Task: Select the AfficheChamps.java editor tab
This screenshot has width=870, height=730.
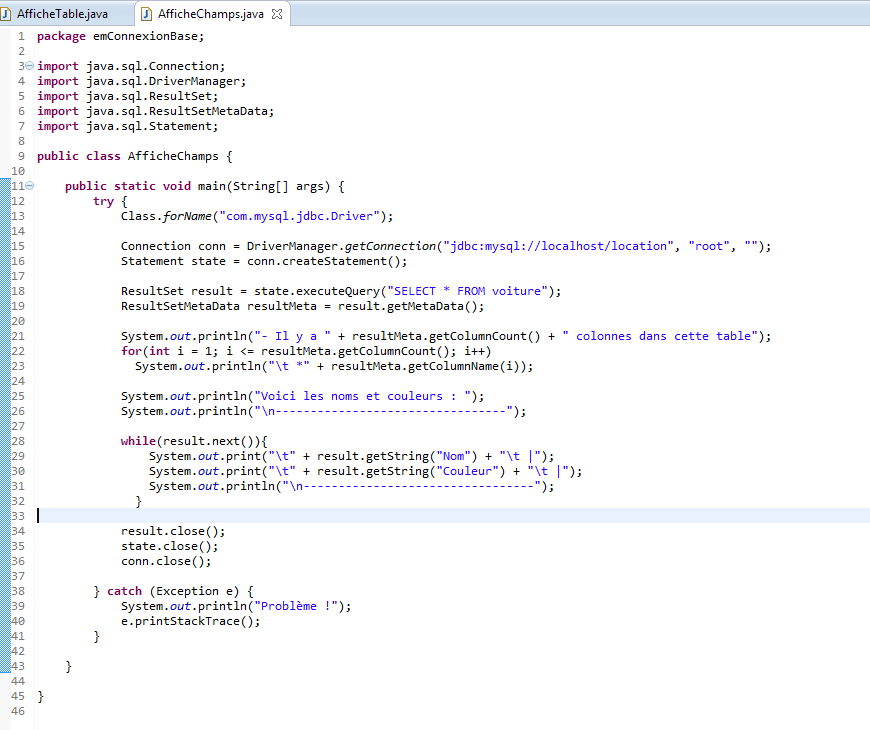Action: tap(210, 14)
